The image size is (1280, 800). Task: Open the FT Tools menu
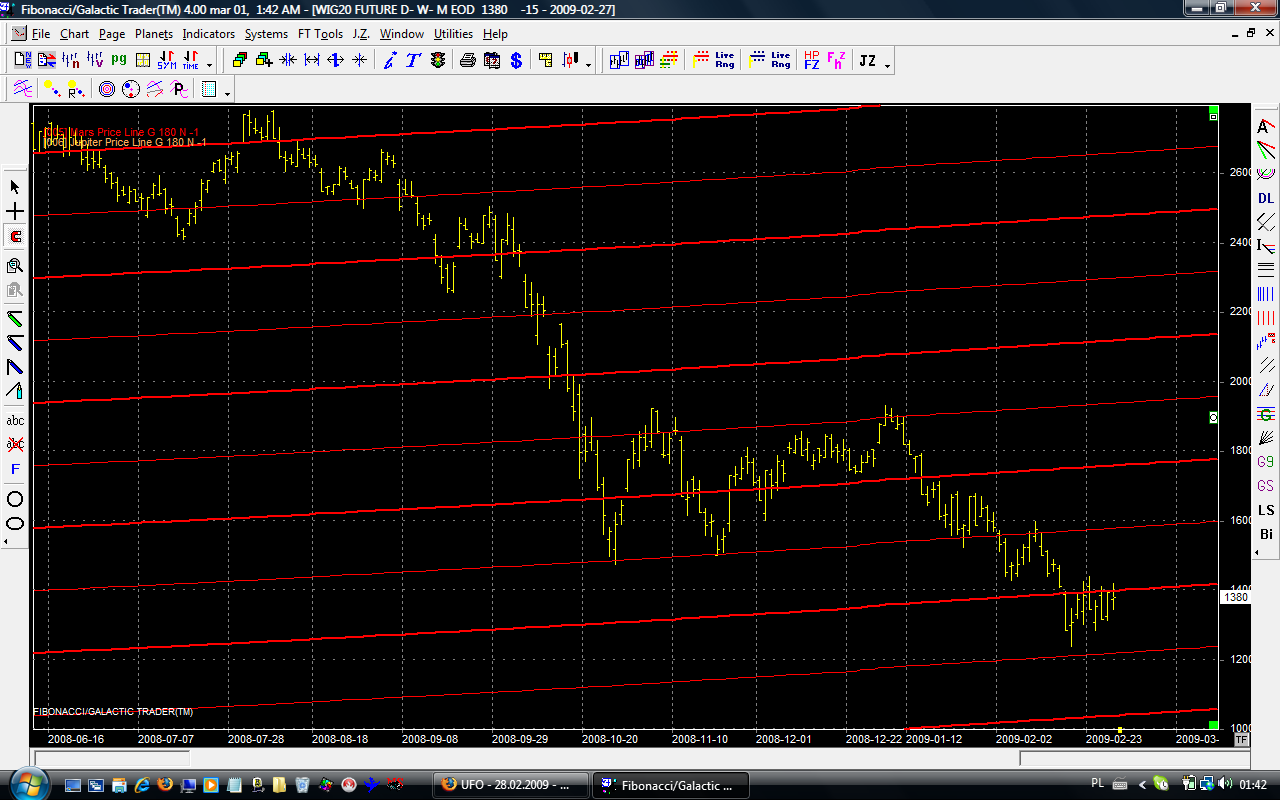tap(320, 34)
